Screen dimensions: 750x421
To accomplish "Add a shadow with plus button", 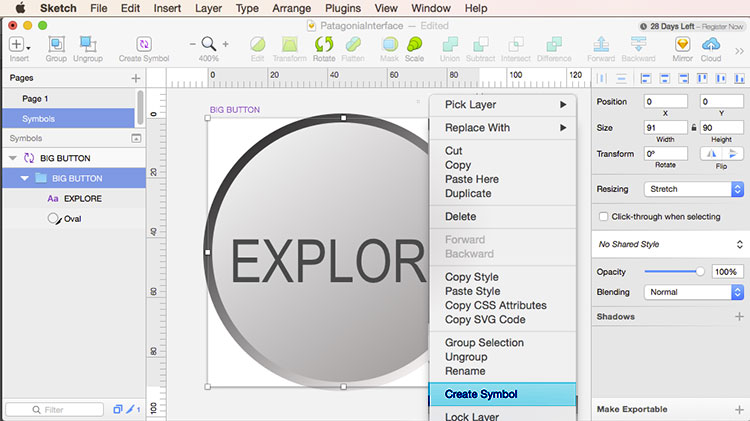I will (x=739, y=317).
